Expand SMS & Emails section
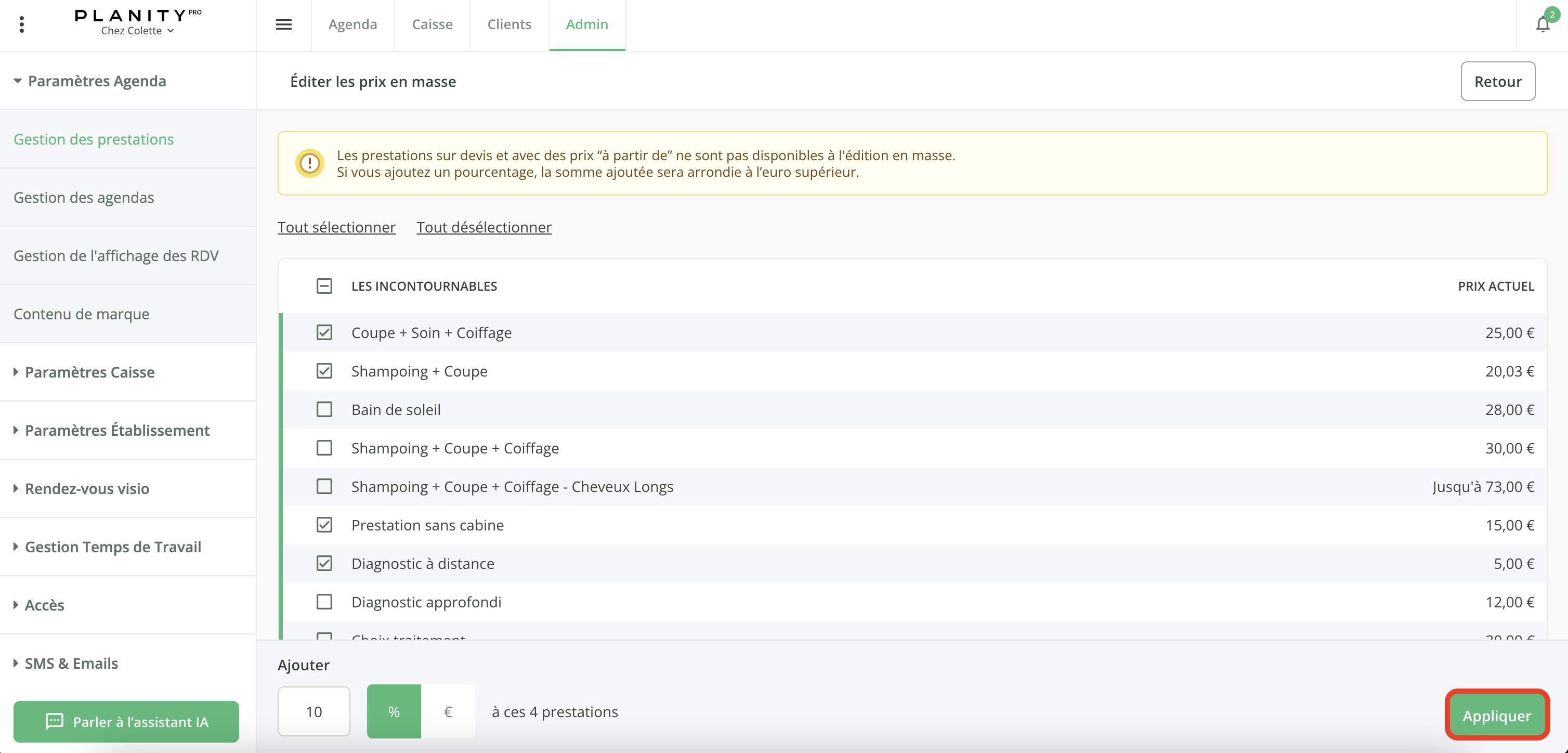This screenshot has height=753, width=1568. click(x=71, y=663)
